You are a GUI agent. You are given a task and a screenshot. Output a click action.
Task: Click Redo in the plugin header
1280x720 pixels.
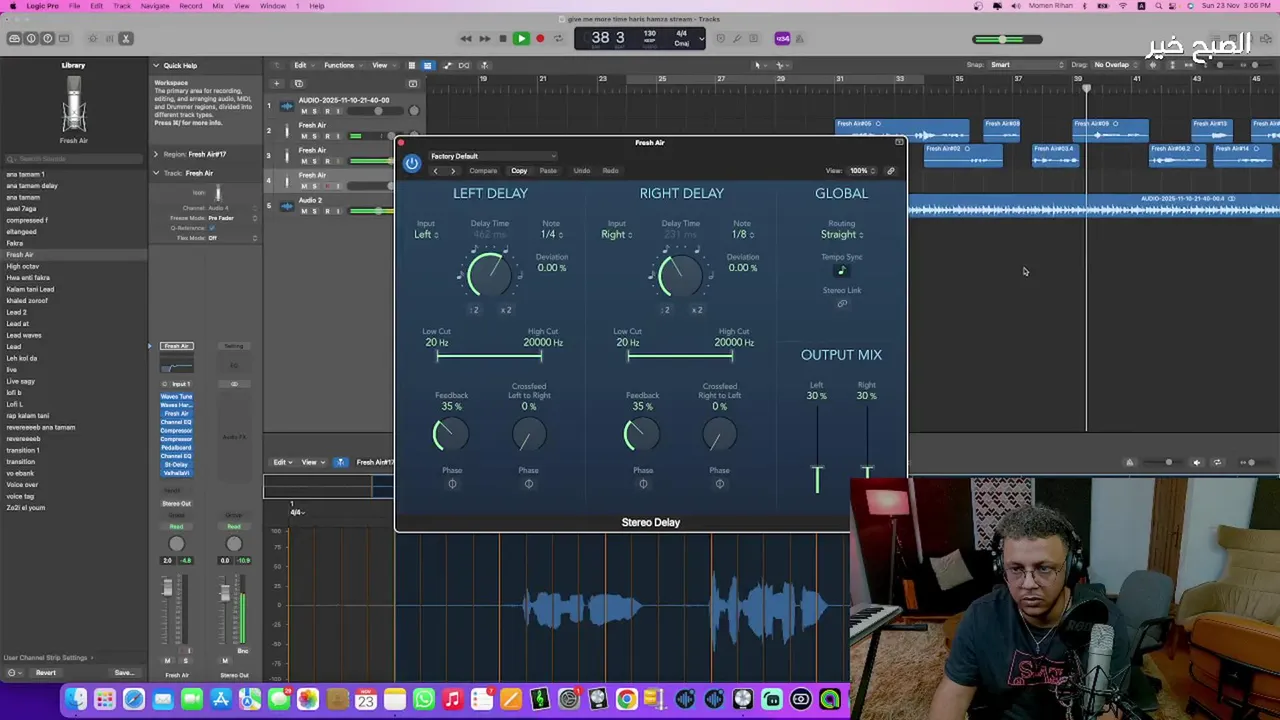610,171
